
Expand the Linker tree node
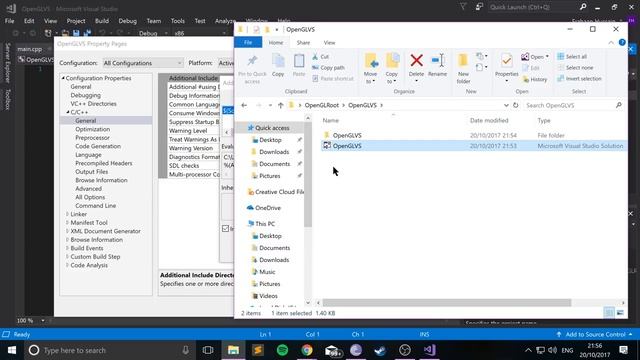[x=67, y=214]
